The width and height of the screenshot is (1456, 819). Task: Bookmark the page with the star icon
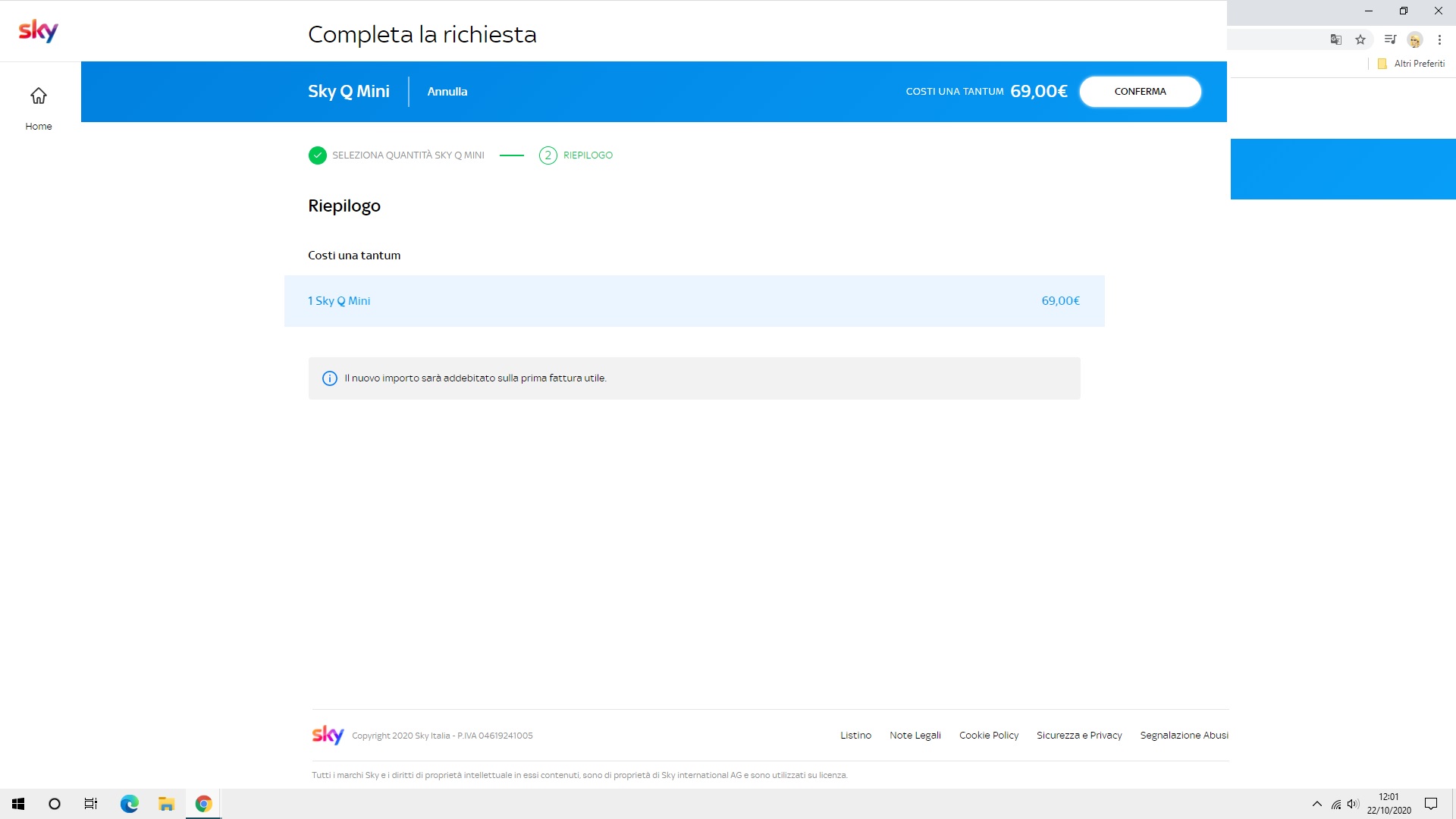(x=1360, y=39)
